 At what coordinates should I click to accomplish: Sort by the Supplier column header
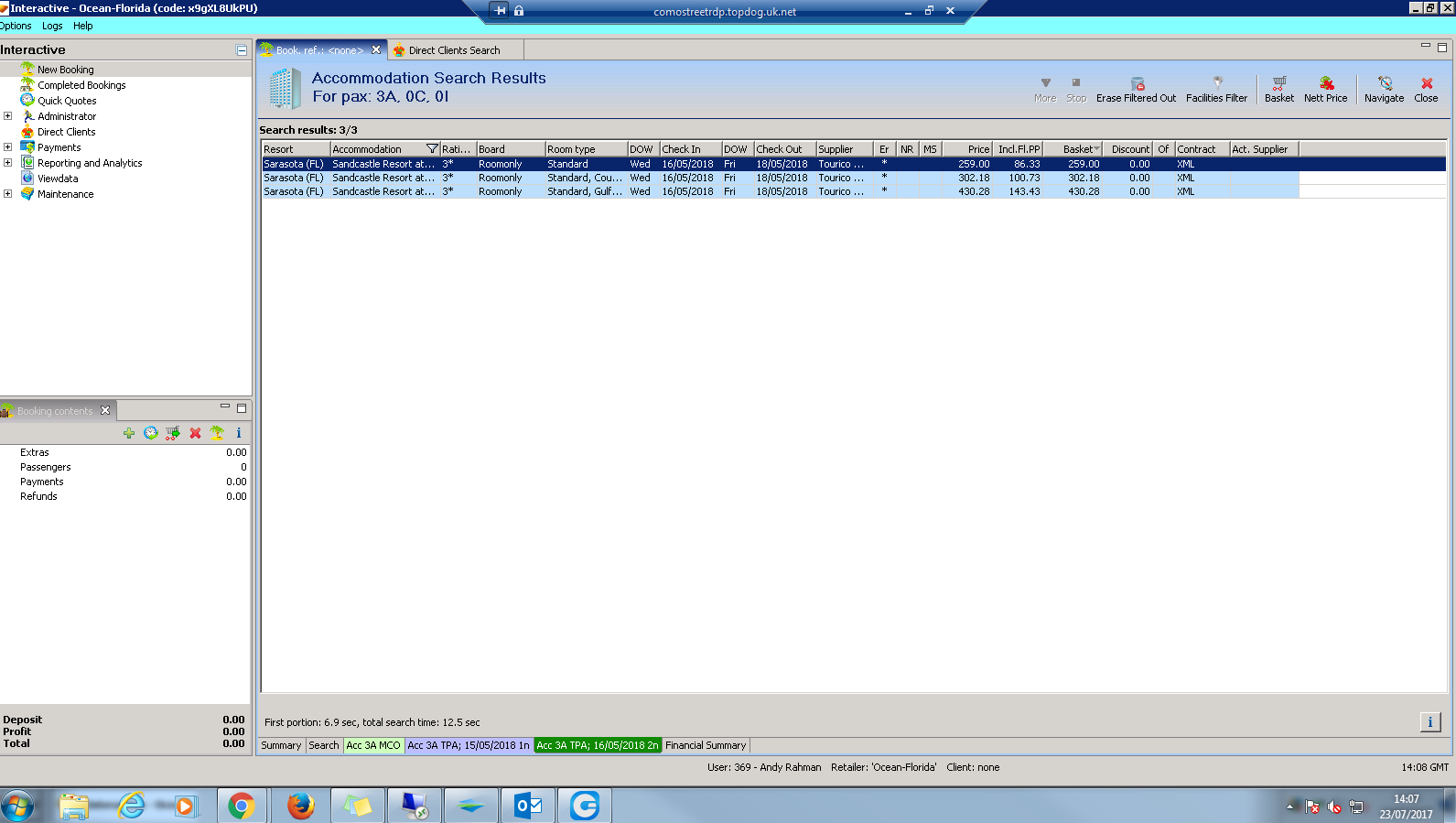[x=845, y=149]
